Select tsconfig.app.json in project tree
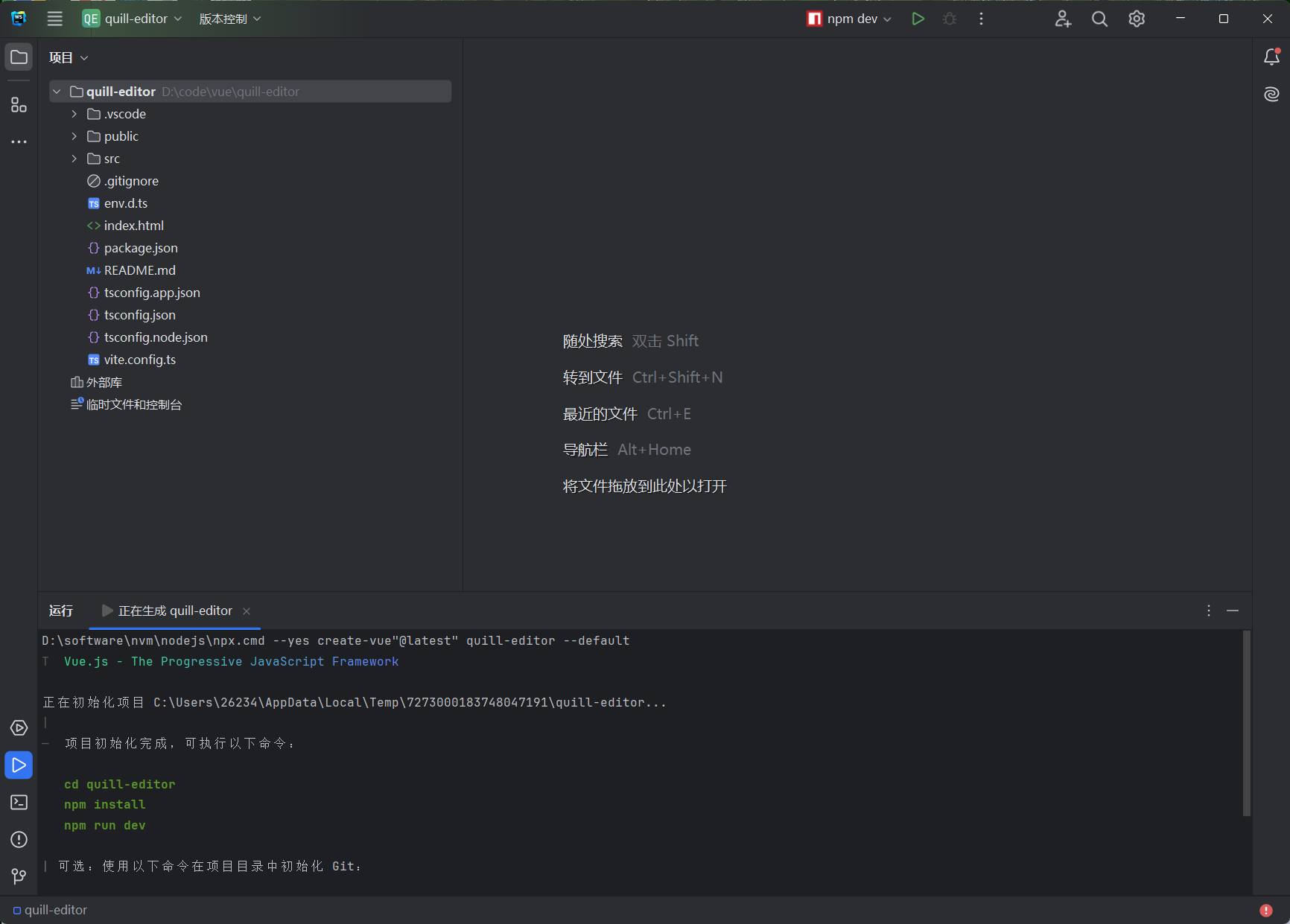The width and height of the screenshot is (1290, 924). point(144,293)
